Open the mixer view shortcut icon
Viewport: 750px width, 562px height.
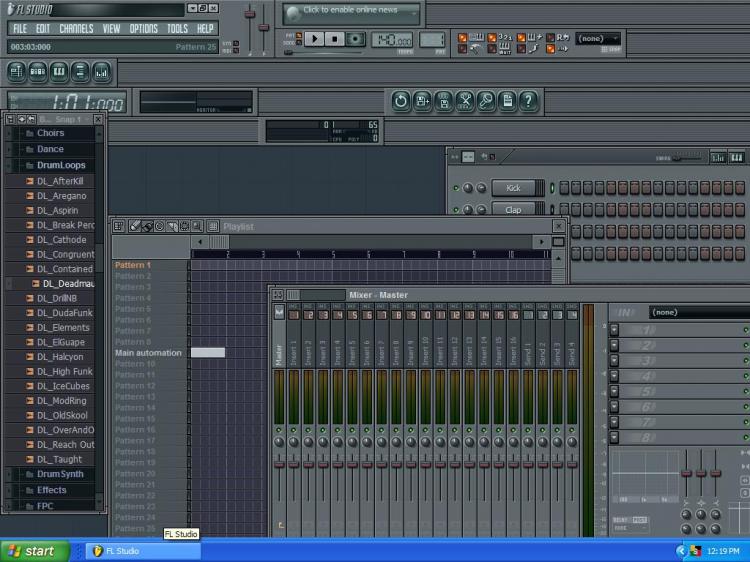pos(102,72)
